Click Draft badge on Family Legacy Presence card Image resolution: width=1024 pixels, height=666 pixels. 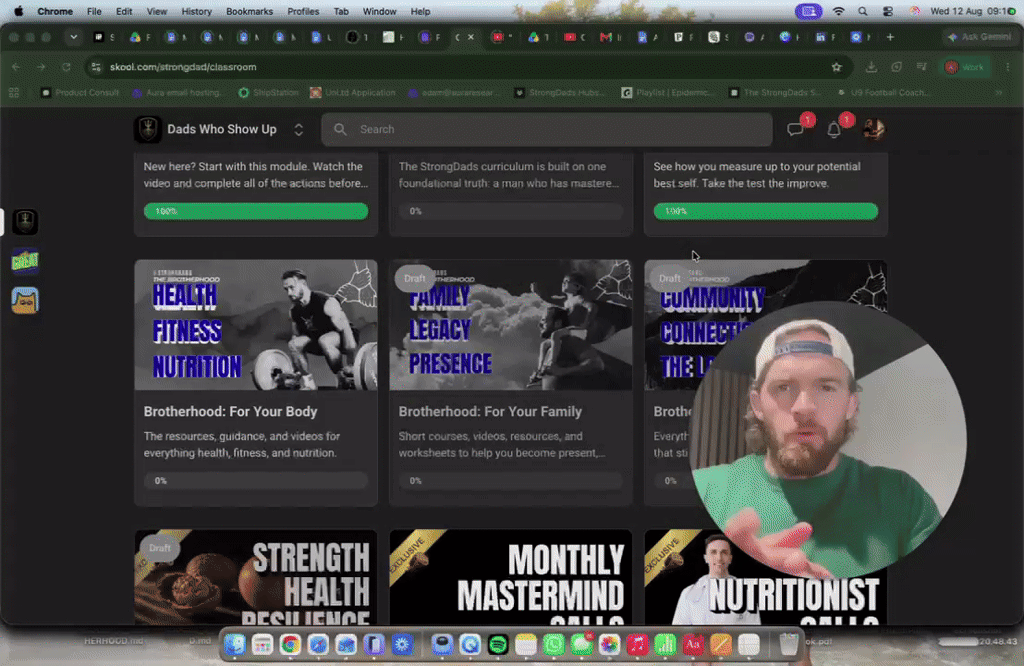tap(414, 279)
